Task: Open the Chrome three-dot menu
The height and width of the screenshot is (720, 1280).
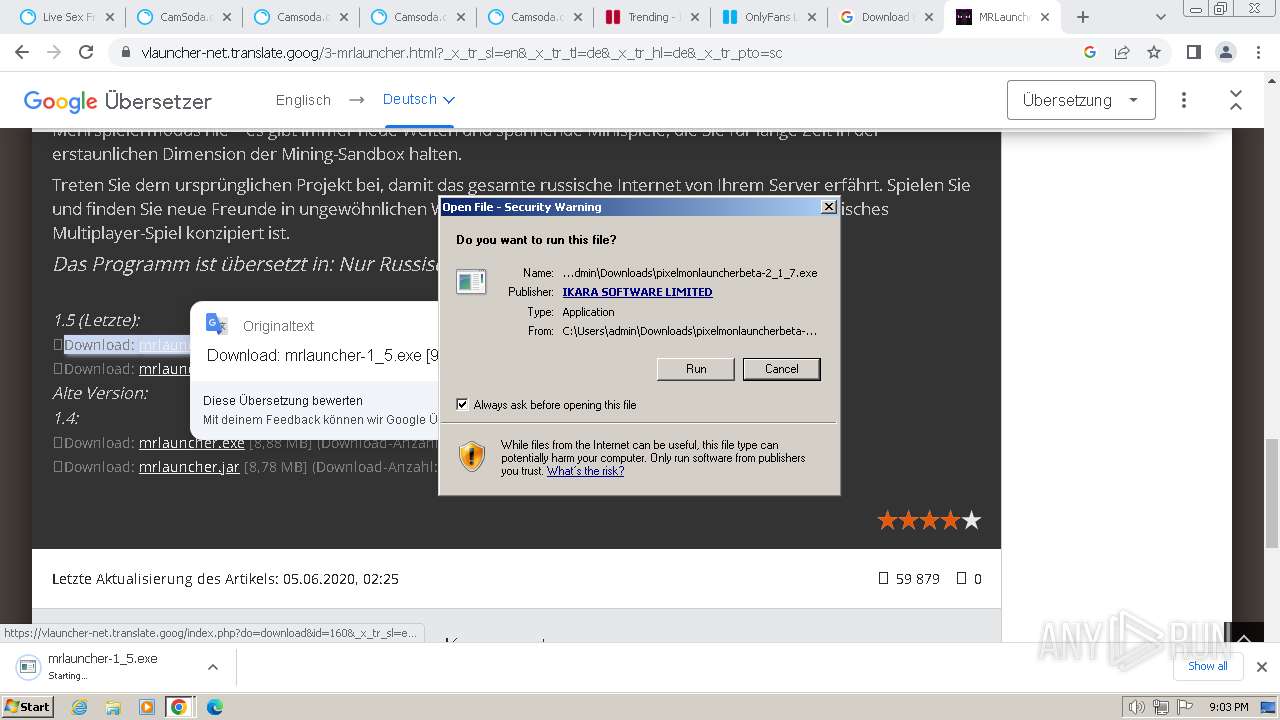Action: click(x=1256, y=52)
